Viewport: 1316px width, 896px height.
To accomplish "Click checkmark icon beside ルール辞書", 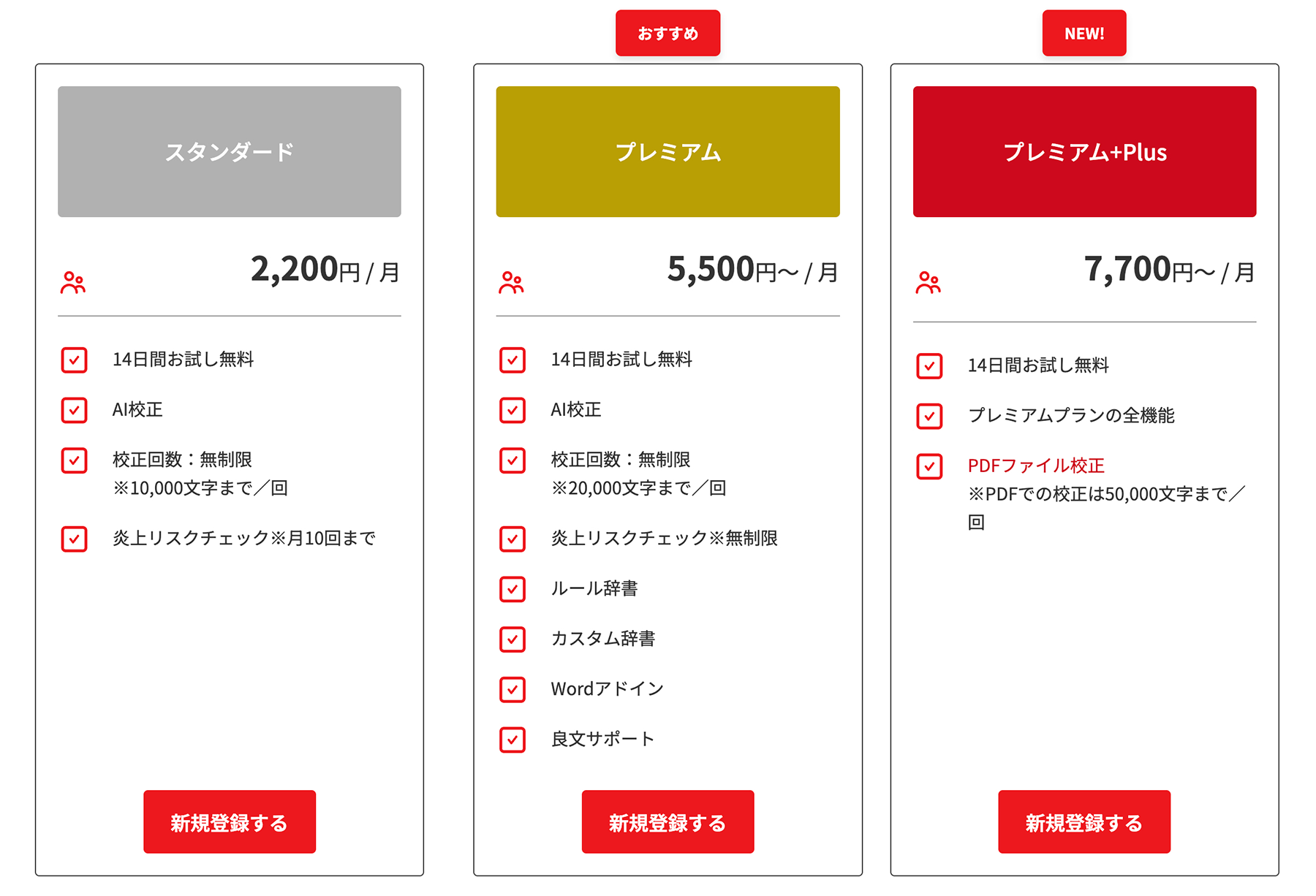I will [x=513, y=589].
